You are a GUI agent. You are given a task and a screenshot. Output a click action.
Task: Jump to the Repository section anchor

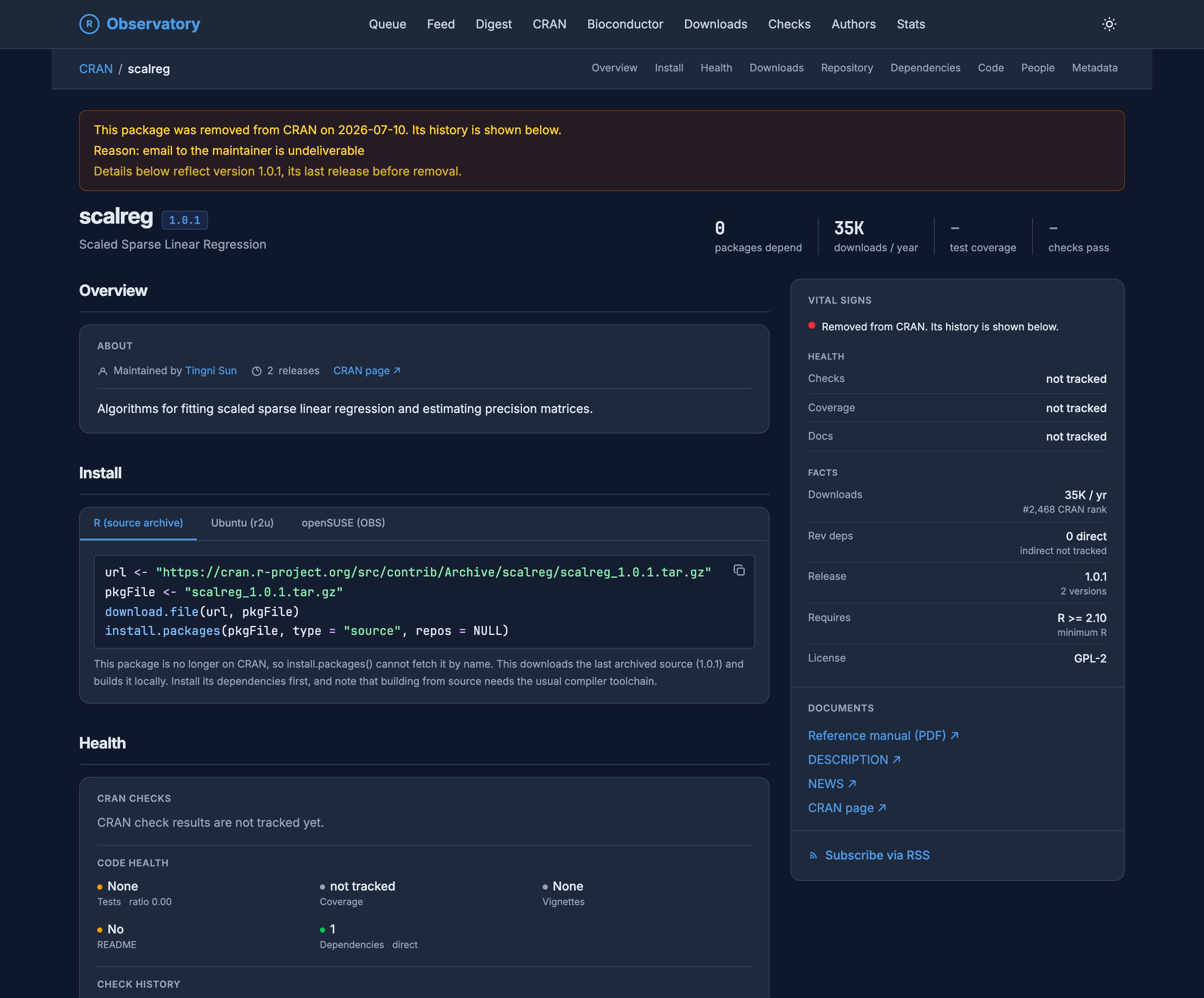click(847, 68)
